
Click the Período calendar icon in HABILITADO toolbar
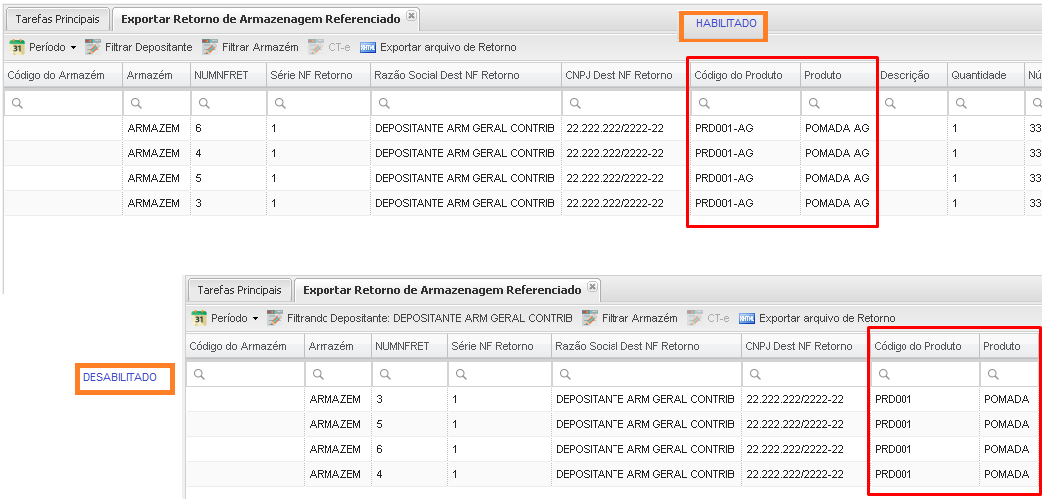(17, 47)
